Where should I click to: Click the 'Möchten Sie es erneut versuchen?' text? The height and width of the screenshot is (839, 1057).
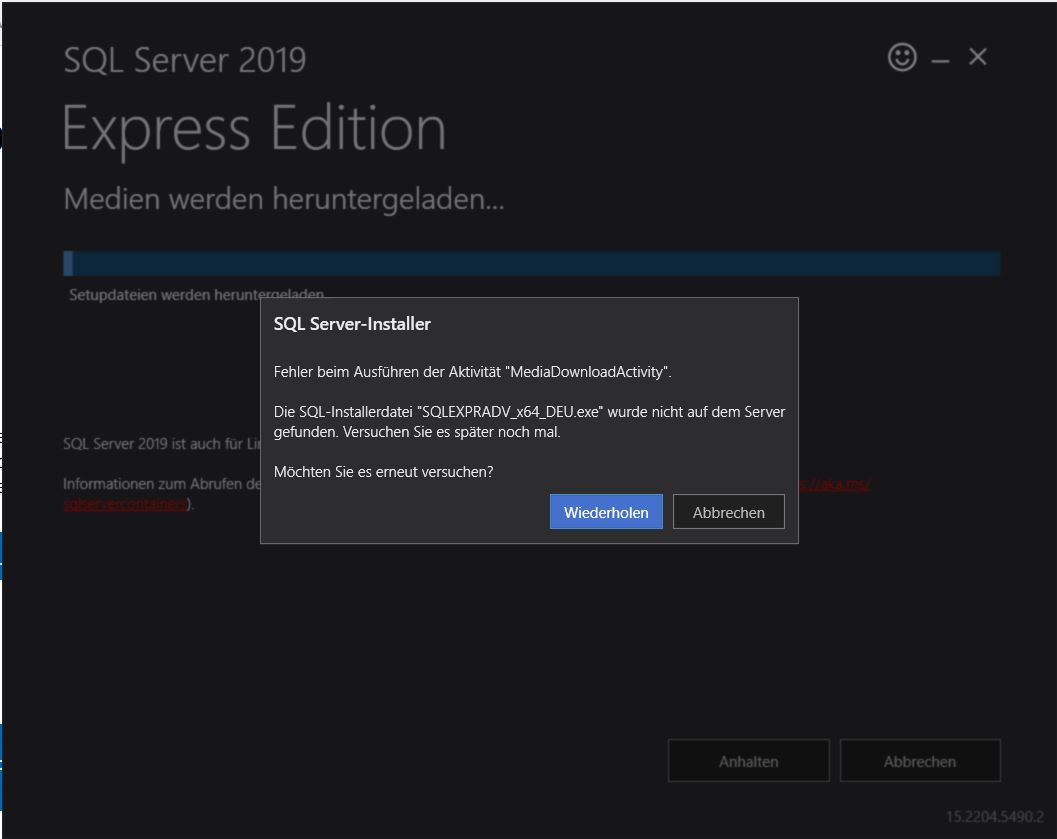(384, 472)
